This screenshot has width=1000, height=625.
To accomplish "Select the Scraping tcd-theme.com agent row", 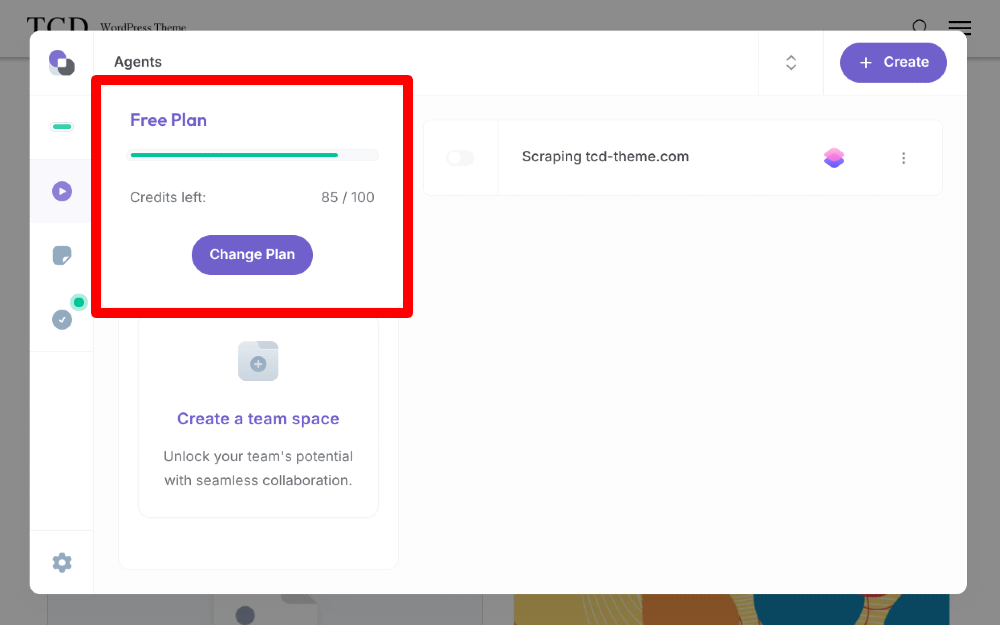I will 683,158.
